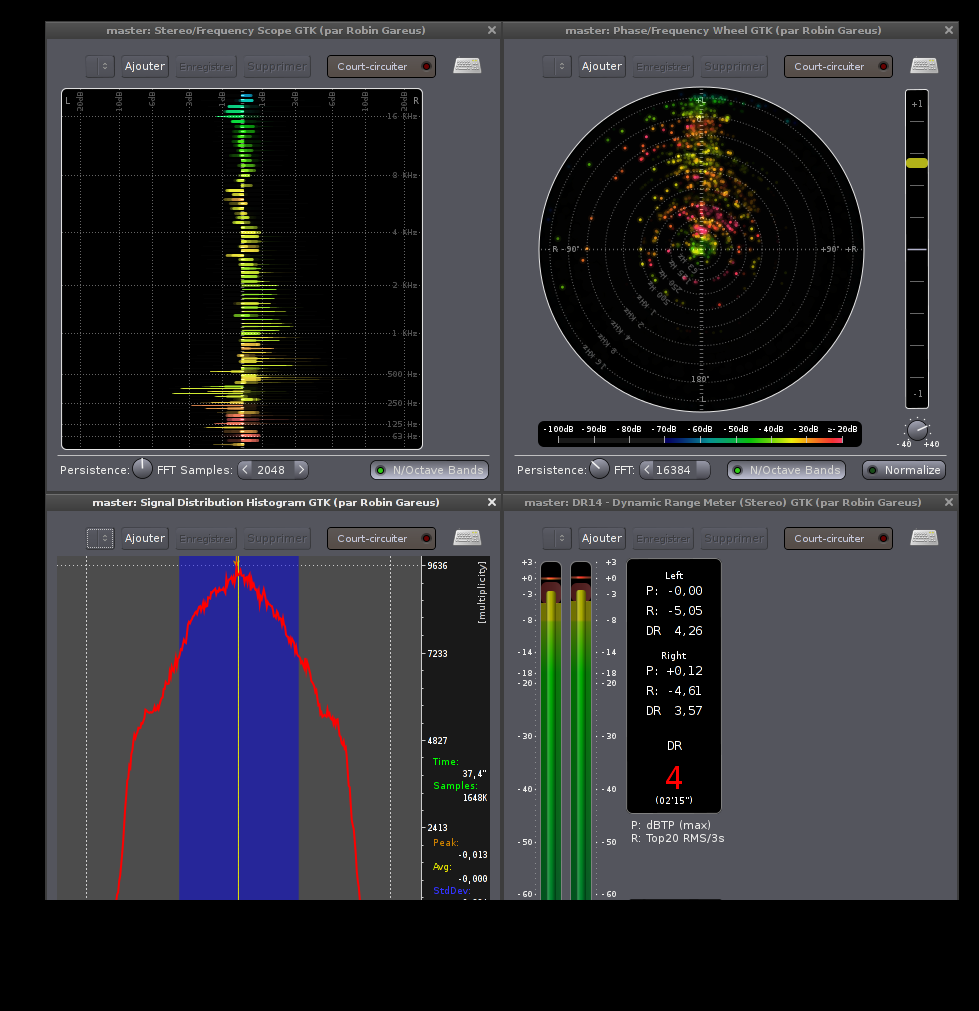Image resolution: width=979 pixels, height=1011 pixels.
Task: Open keyboard icon in Phase/Frequency Wheel panel
Action: click(x=924, y=66)
